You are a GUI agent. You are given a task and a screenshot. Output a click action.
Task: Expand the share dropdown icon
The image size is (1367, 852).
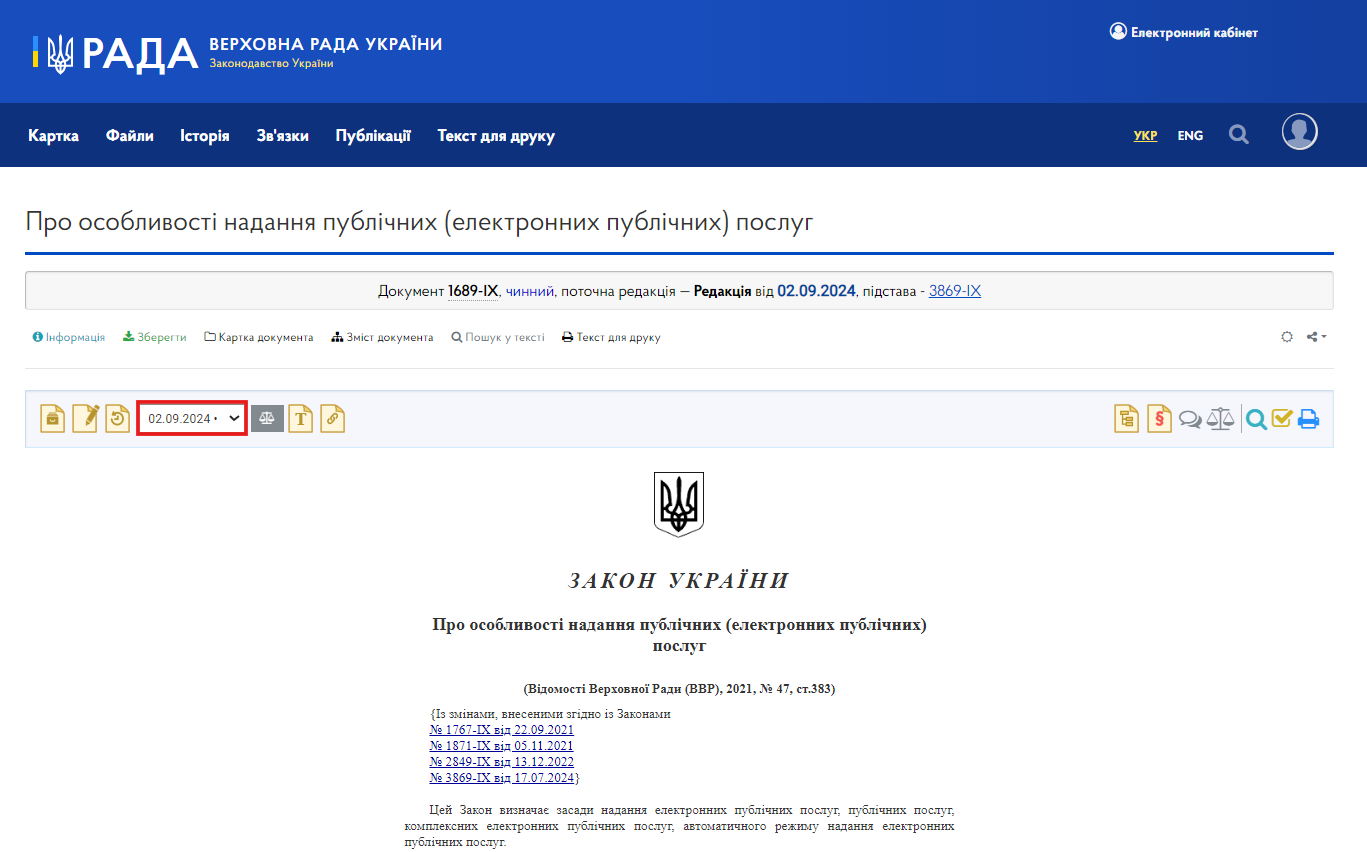click(x=1317, y=337)
